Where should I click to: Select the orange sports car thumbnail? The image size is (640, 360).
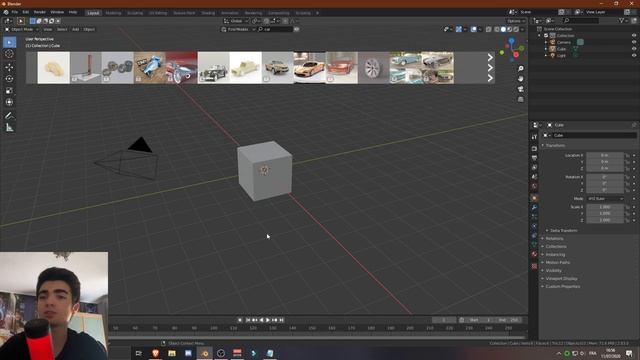point(309,68)
